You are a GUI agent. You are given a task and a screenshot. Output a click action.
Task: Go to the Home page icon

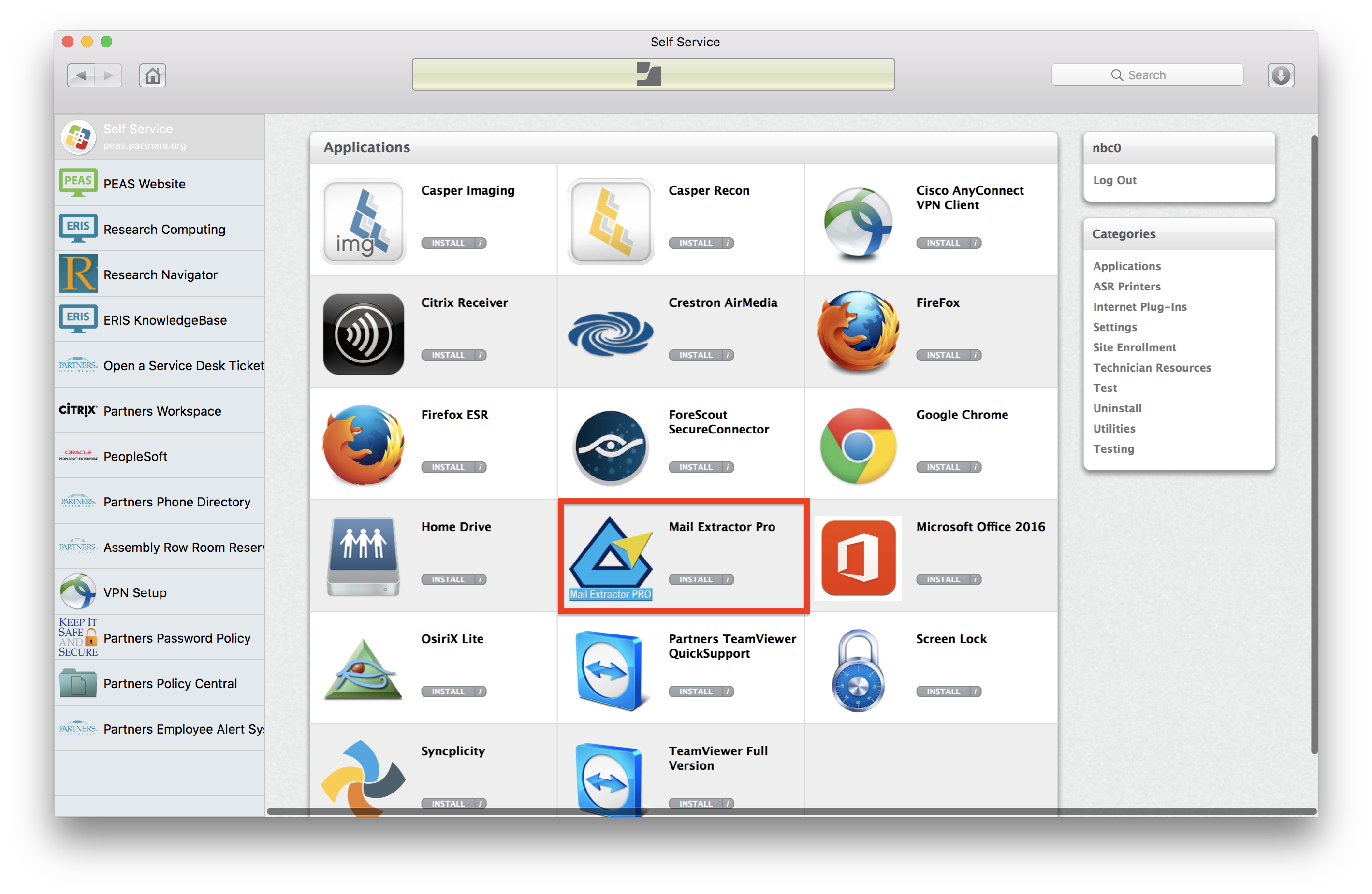[x=153, y=75]
